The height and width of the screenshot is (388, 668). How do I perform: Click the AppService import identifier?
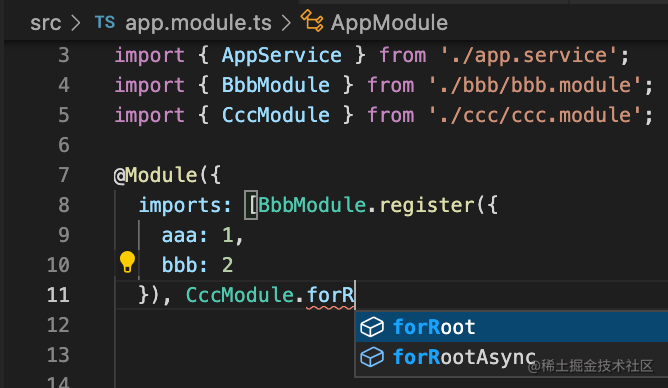282,55
